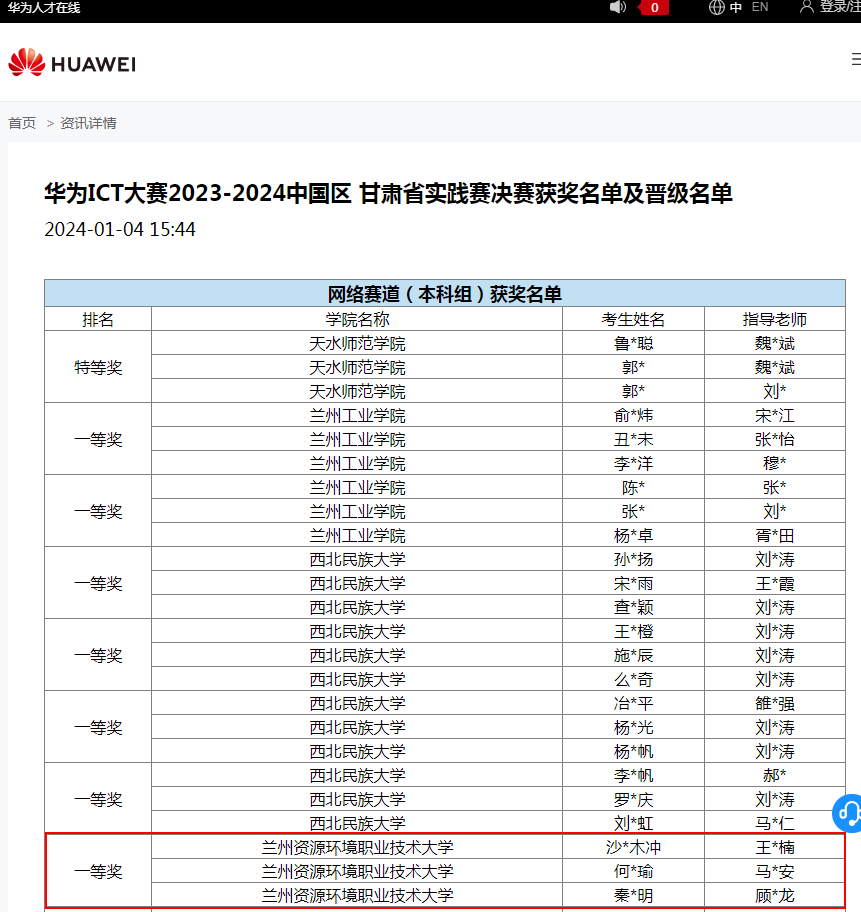861x912 pixels.
Task: Click the user account icon
Action: click(x=807, y=6)
